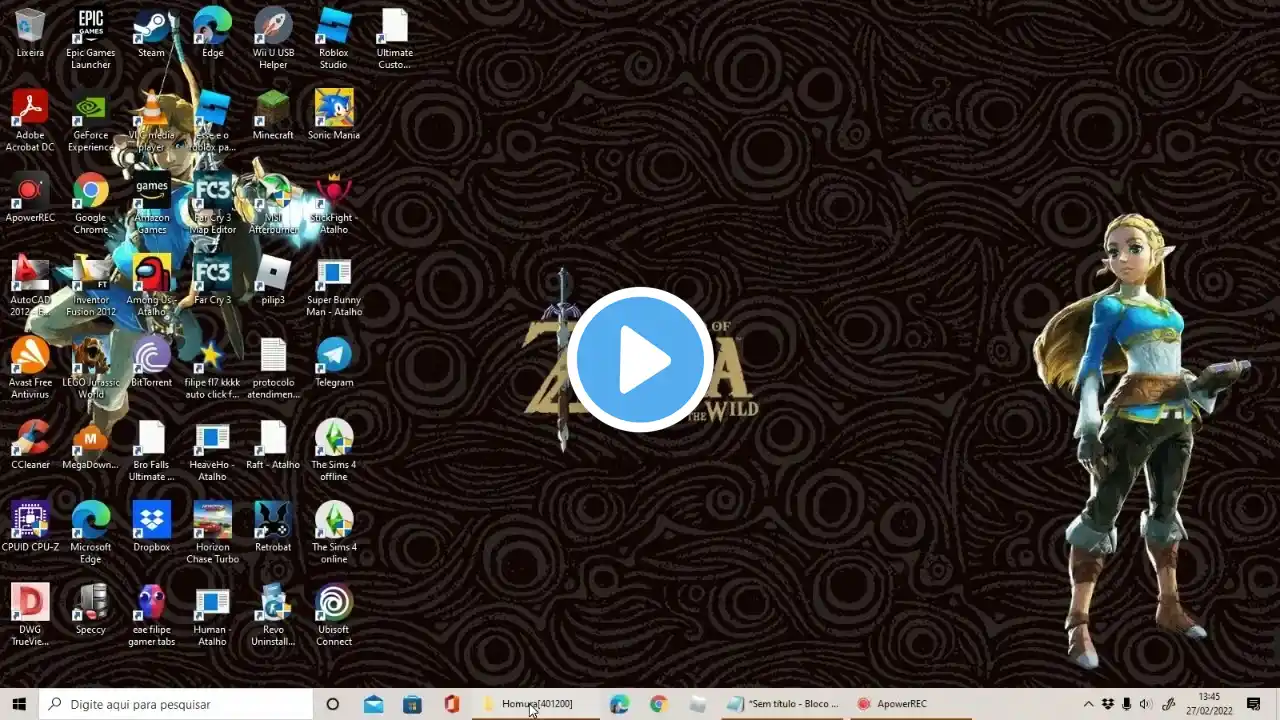Viewport: 1280px width, 720px height.
Task: Launch the Epic Games Launcher shortcut
Action: (x=91, y=39)
